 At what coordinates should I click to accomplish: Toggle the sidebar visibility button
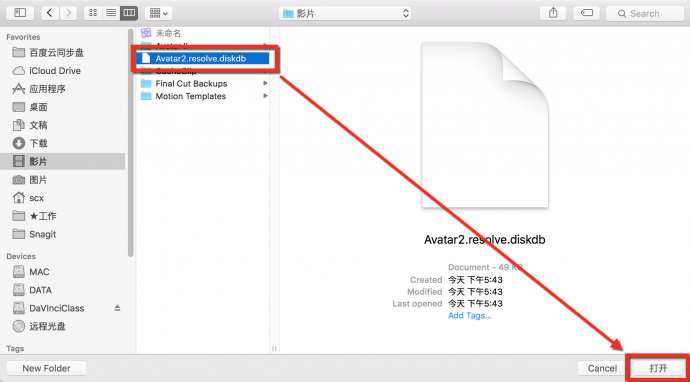tap(20, 13)
